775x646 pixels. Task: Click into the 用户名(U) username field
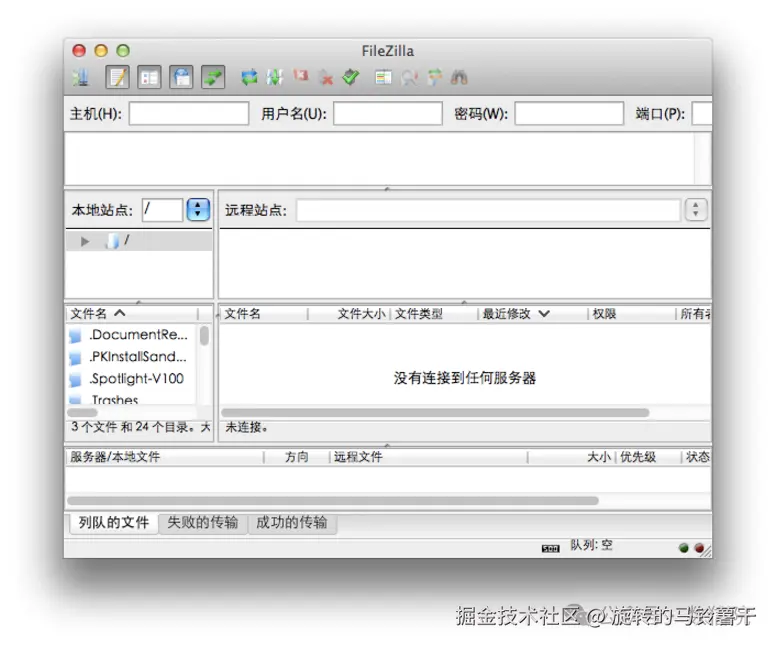click(388, 114)
